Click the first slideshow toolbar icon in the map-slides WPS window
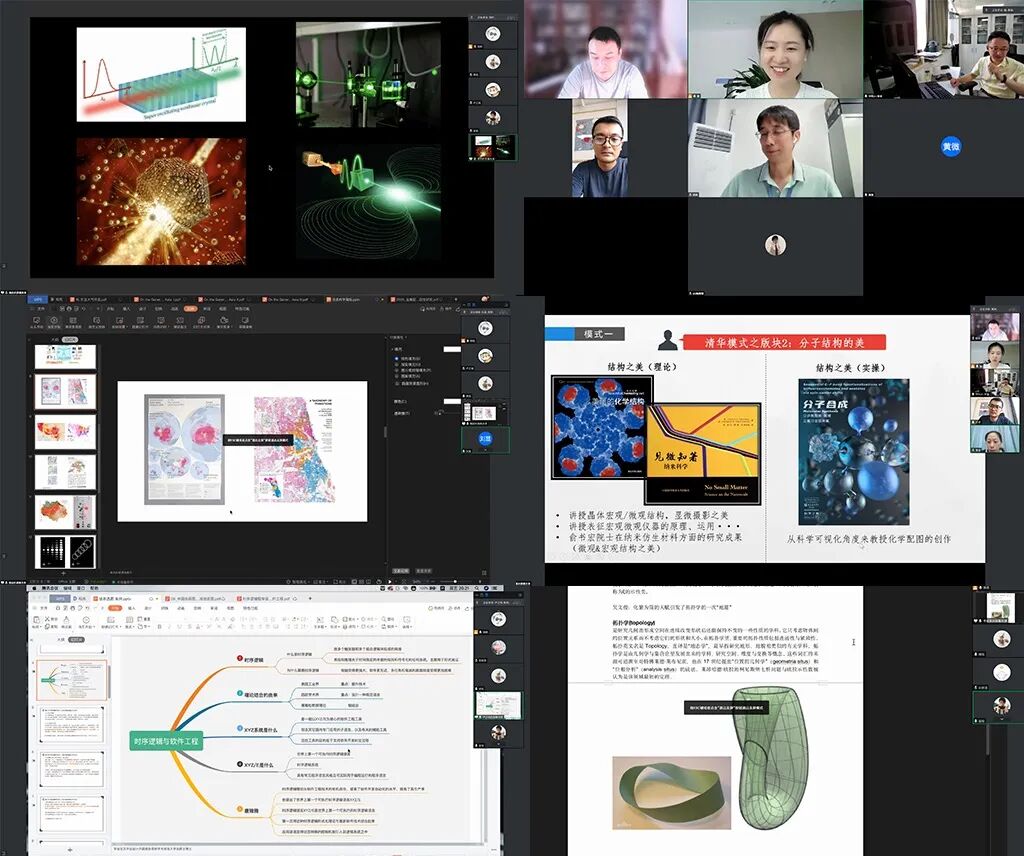This screenshot has height=856, width=1024. pos(36,322)
